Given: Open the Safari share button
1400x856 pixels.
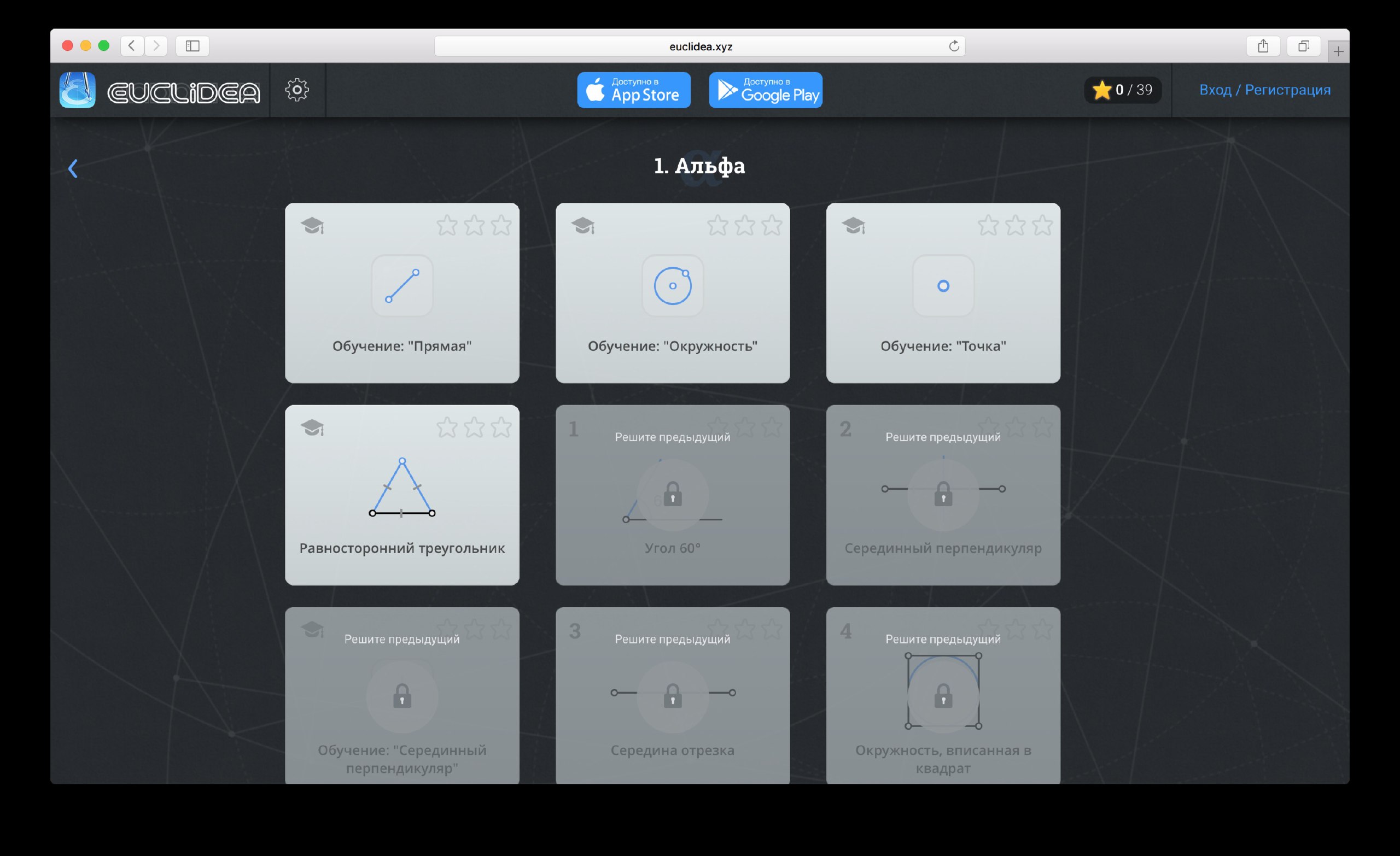Looking at the screenshot, I should (x=1263, y=45).
